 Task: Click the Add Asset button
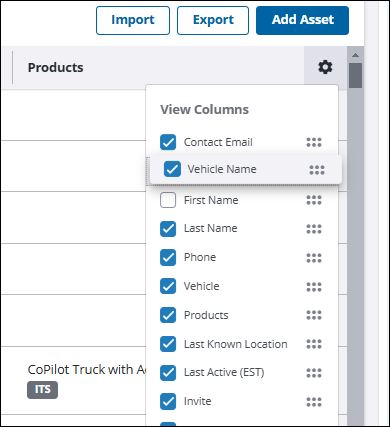[302, 20]
